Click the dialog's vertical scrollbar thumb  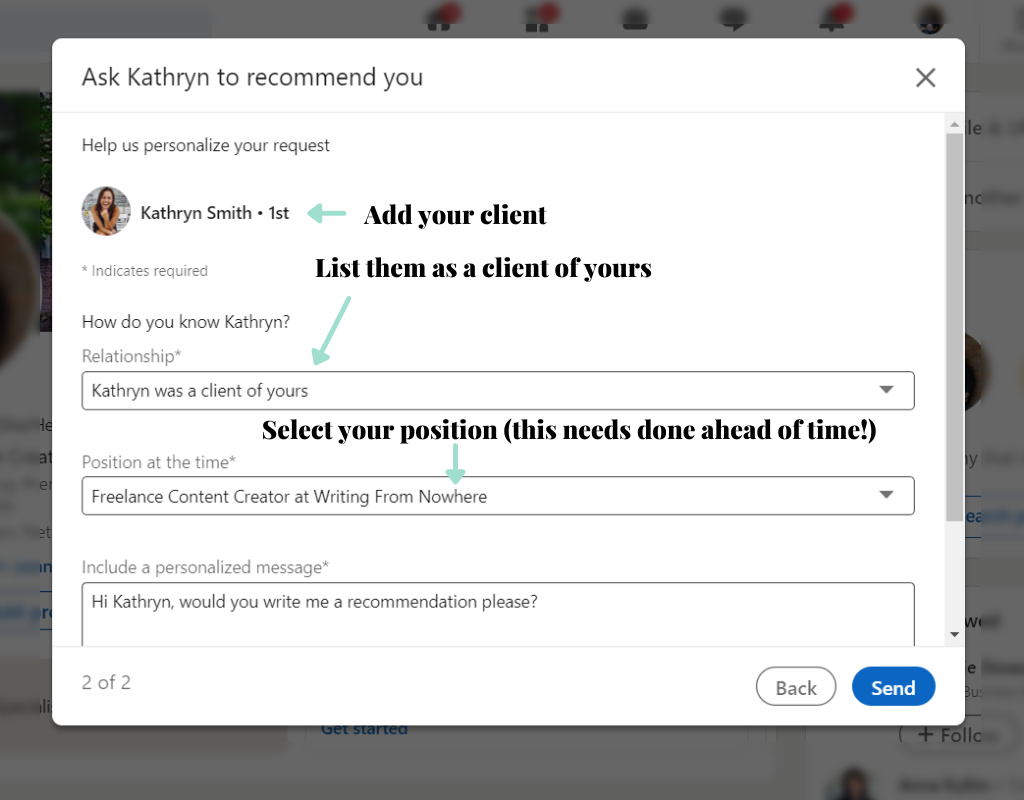(954, 327)
